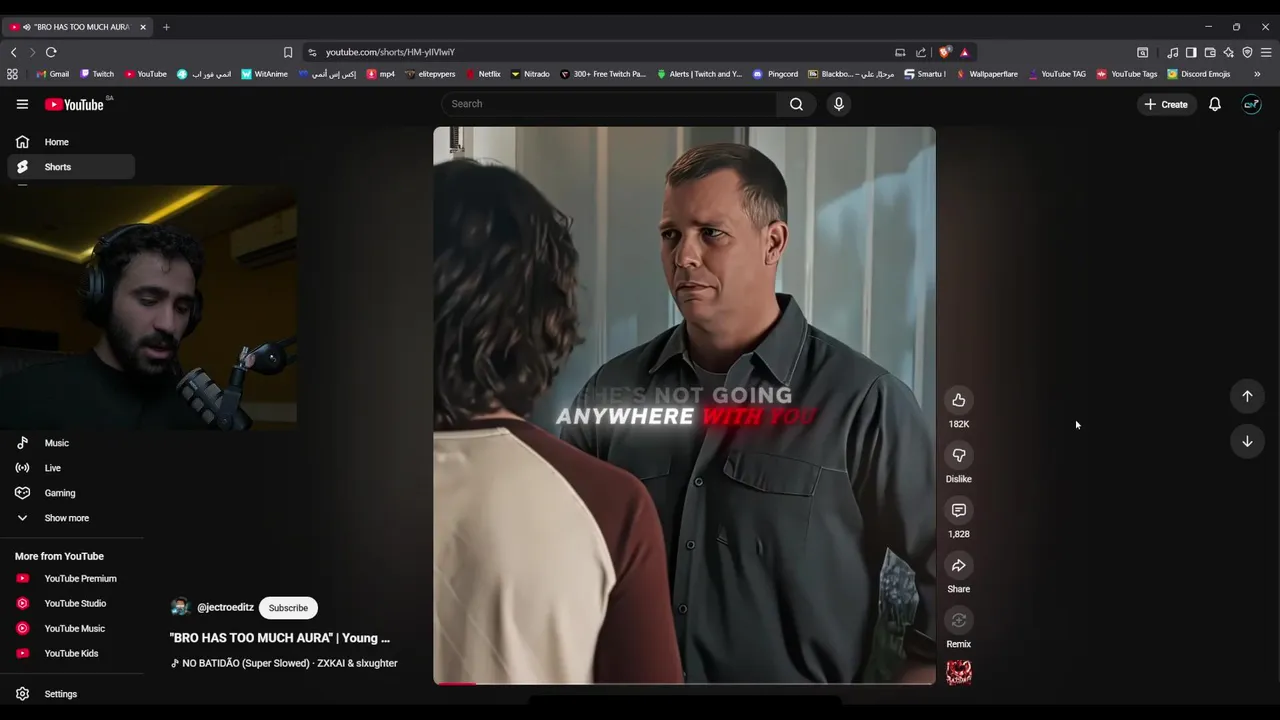
Task: Expand Show more in sidebar
Action: pos(70,518)
